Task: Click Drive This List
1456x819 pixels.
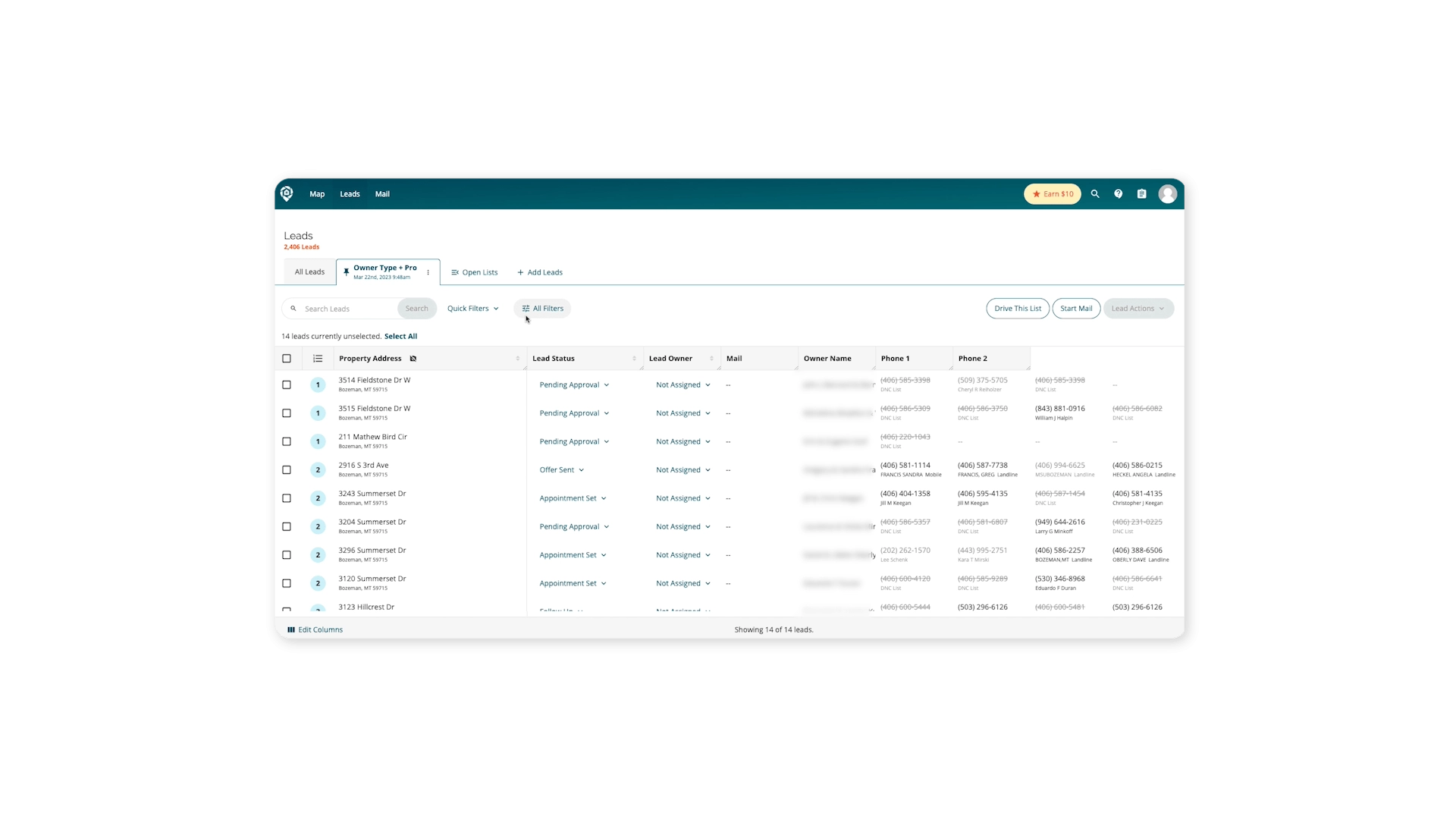Action: coord(1018,309)
